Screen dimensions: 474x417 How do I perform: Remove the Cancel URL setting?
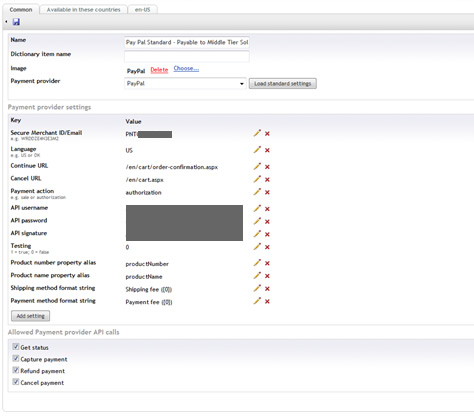tap(267, 180)
